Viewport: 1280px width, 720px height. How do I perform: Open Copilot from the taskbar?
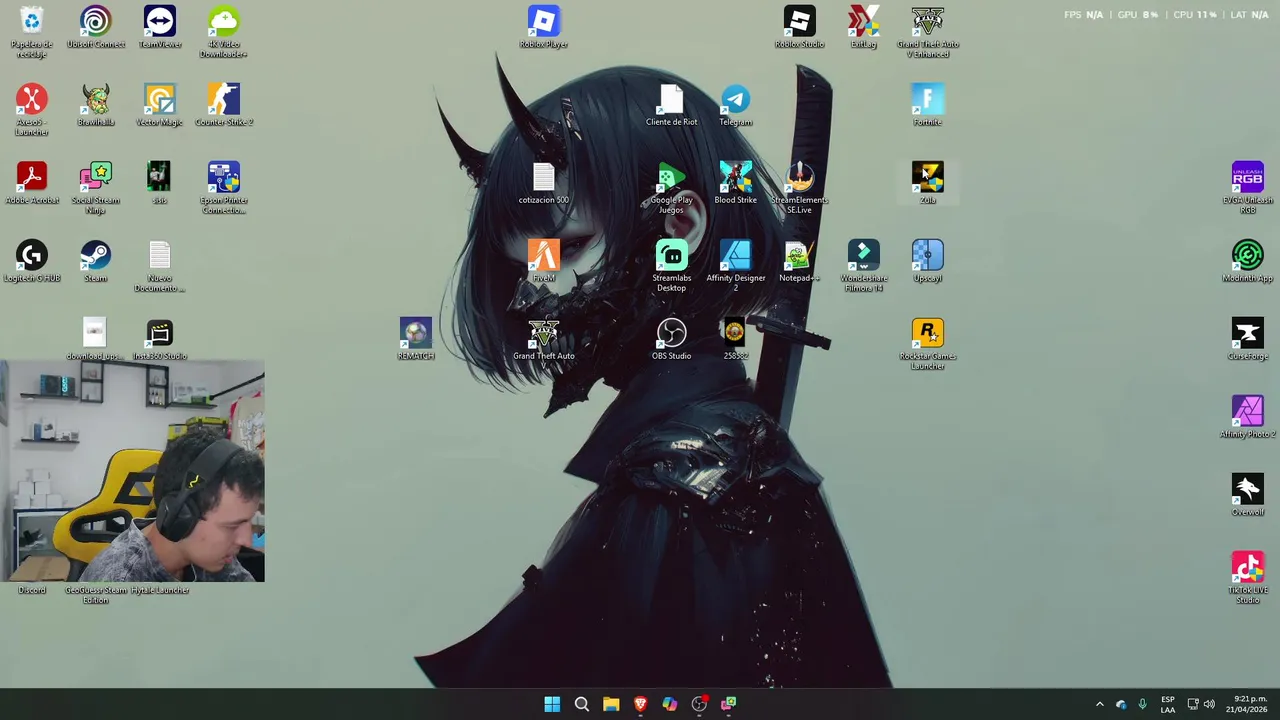670,704
